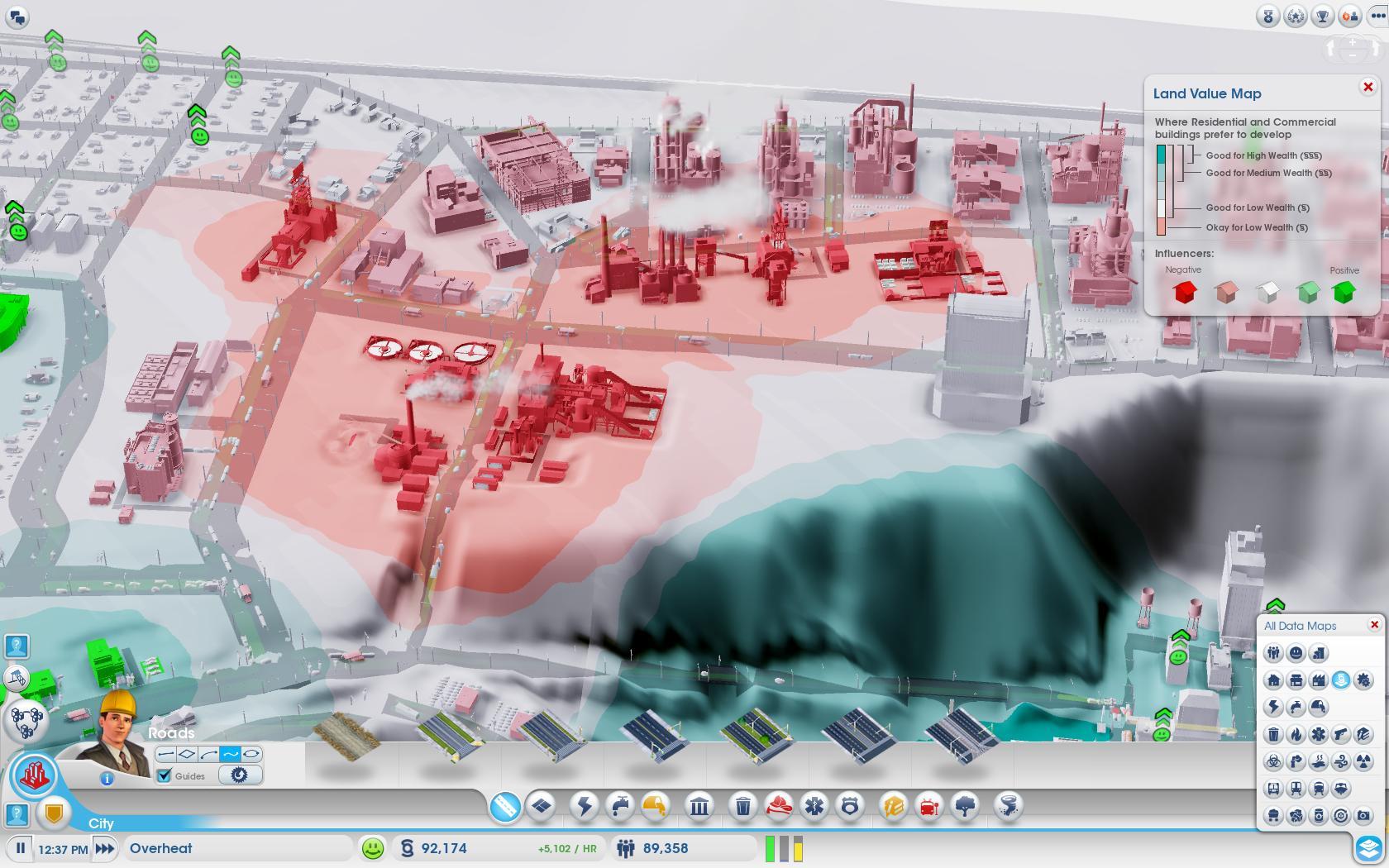1389x868 pixels.
Task: Pause the game simulation
Action: 20,848
